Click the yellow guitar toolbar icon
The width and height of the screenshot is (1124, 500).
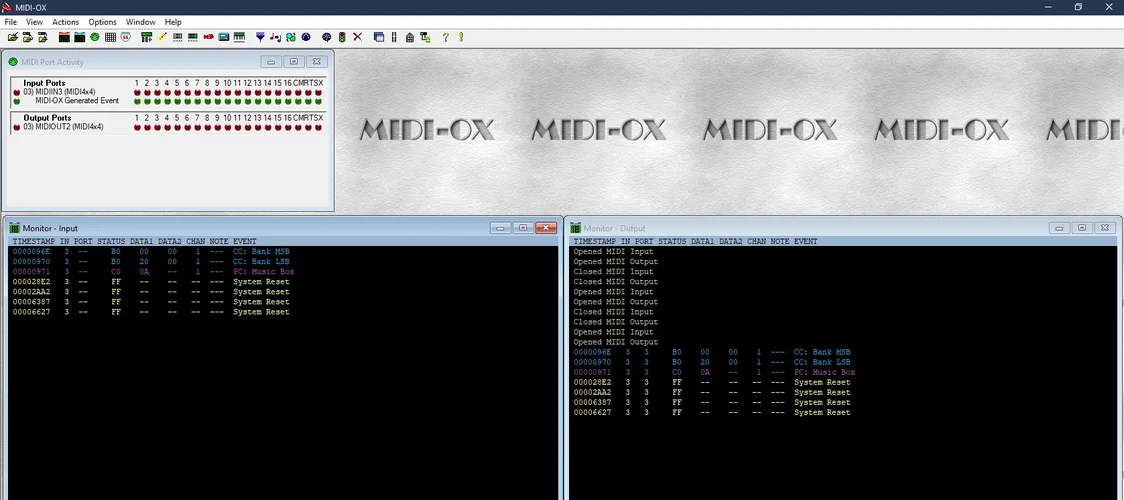click(x=163, y=37)
